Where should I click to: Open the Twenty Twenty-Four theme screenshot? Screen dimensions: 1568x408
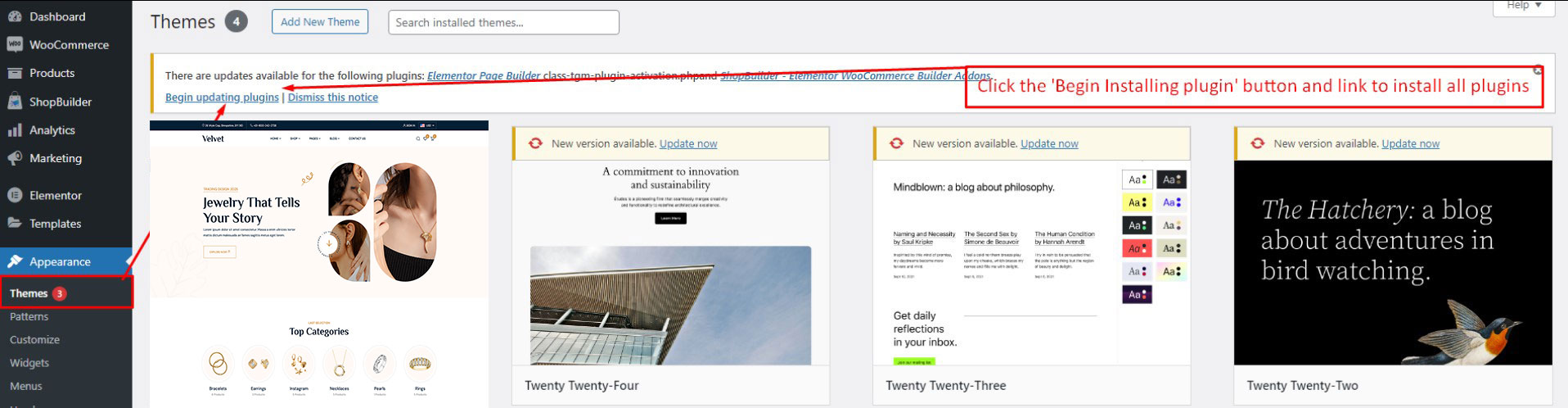(x=670, y=262)
